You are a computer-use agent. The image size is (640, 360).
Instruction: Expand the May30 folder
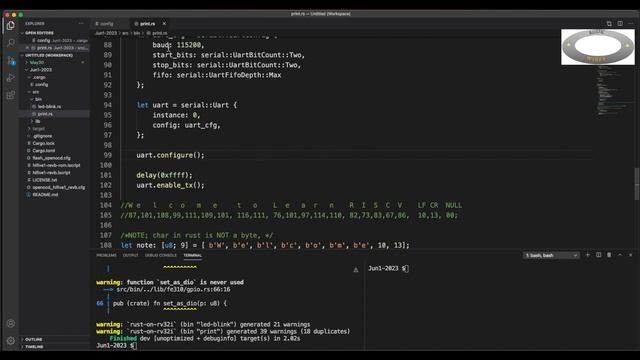pyautogui.click(x=37, y=62)
